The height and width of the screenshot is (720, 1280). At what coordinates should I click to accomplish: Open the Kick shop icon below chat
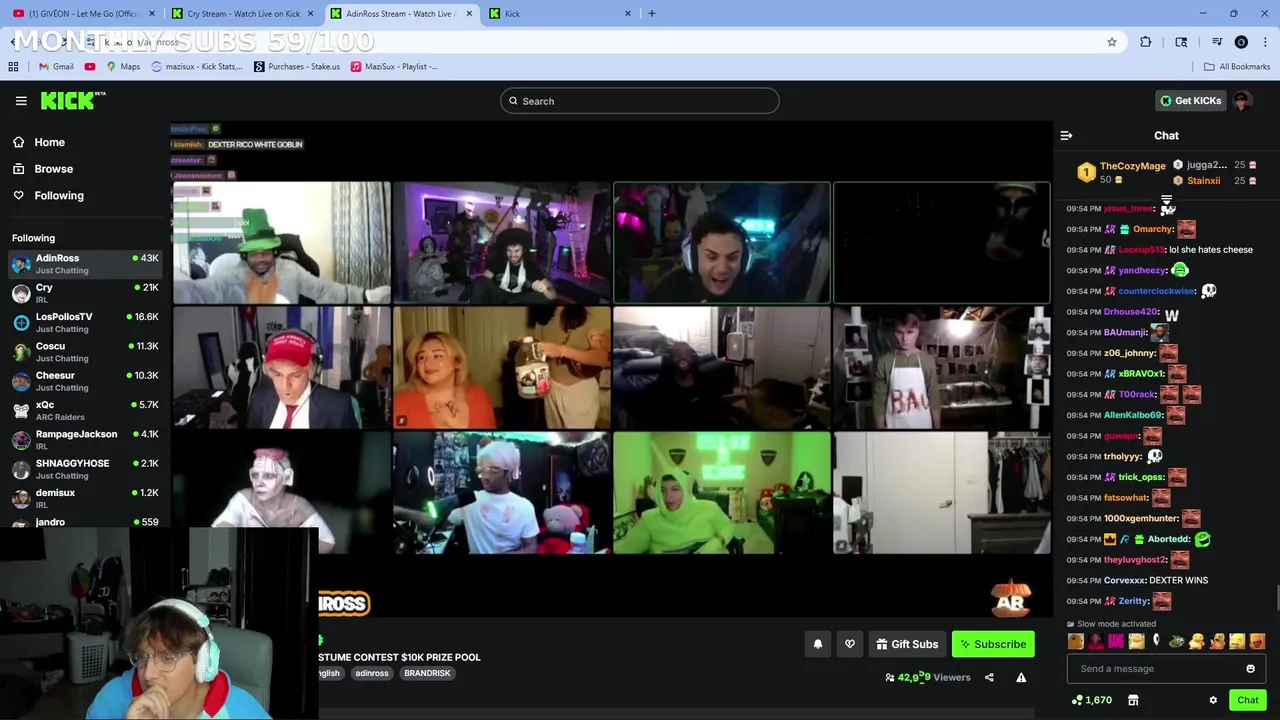coord(1133,700)
